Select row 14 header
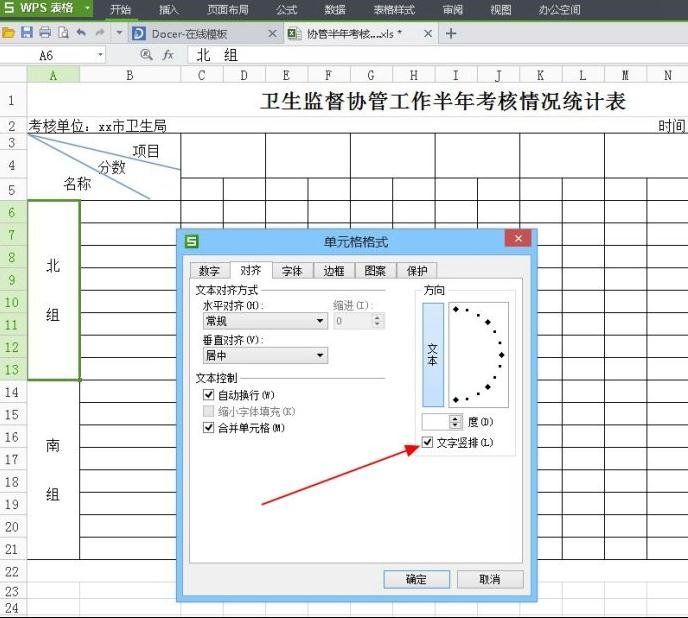Screen dimensions: 688x618 (x=12, y=392)
